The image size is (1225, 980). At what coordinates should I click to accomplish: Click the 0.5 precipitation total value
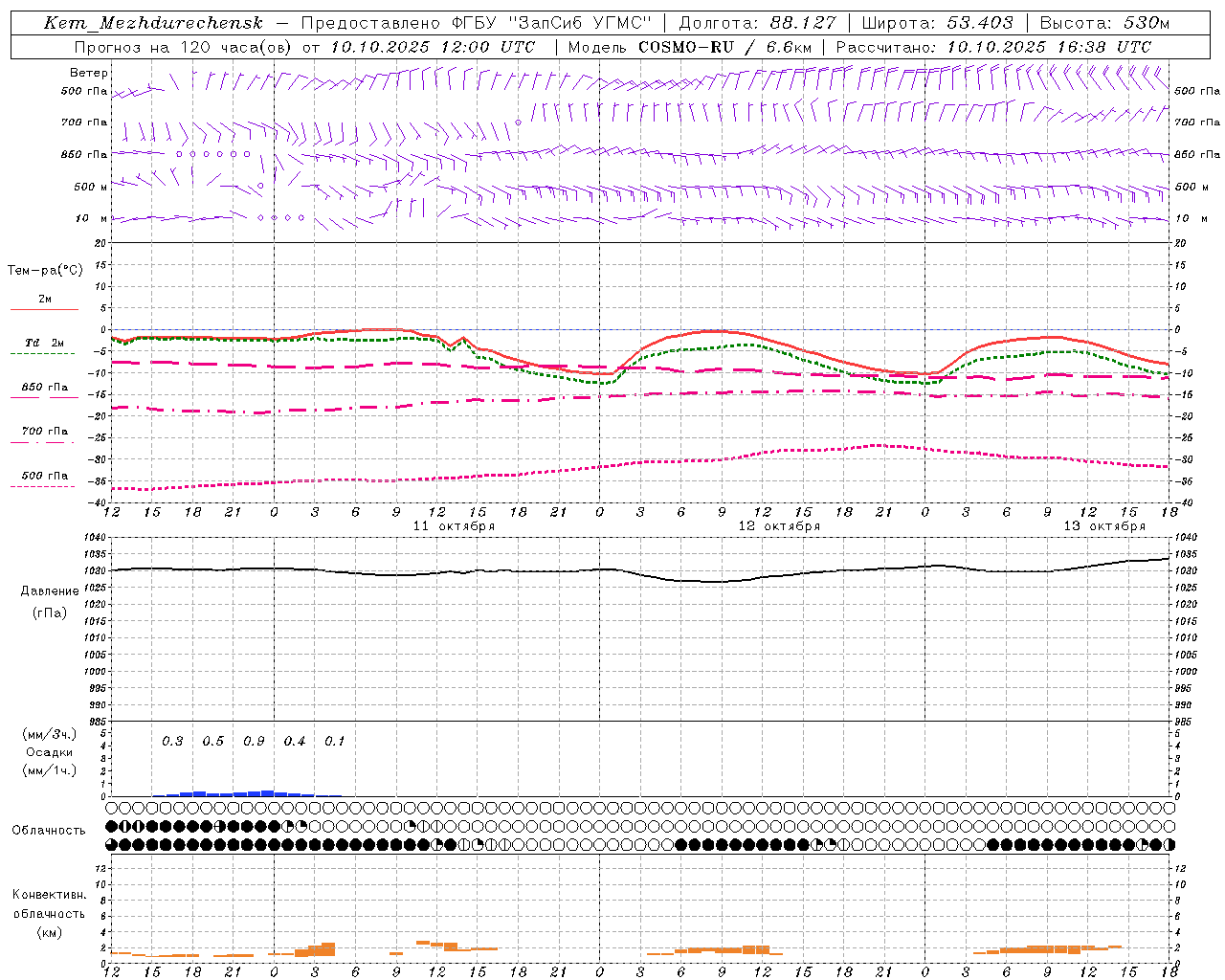point(212,741)
